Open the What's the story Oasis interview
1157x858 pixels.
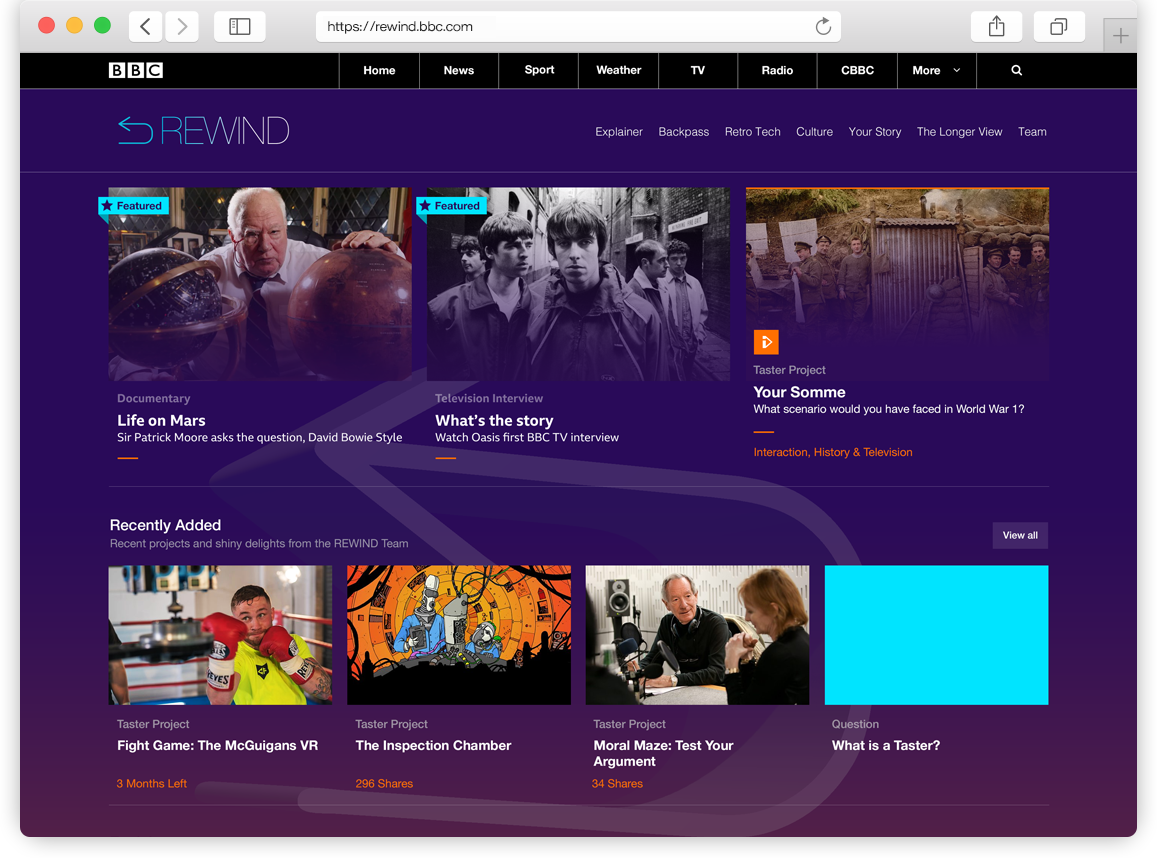pos(494,420)
